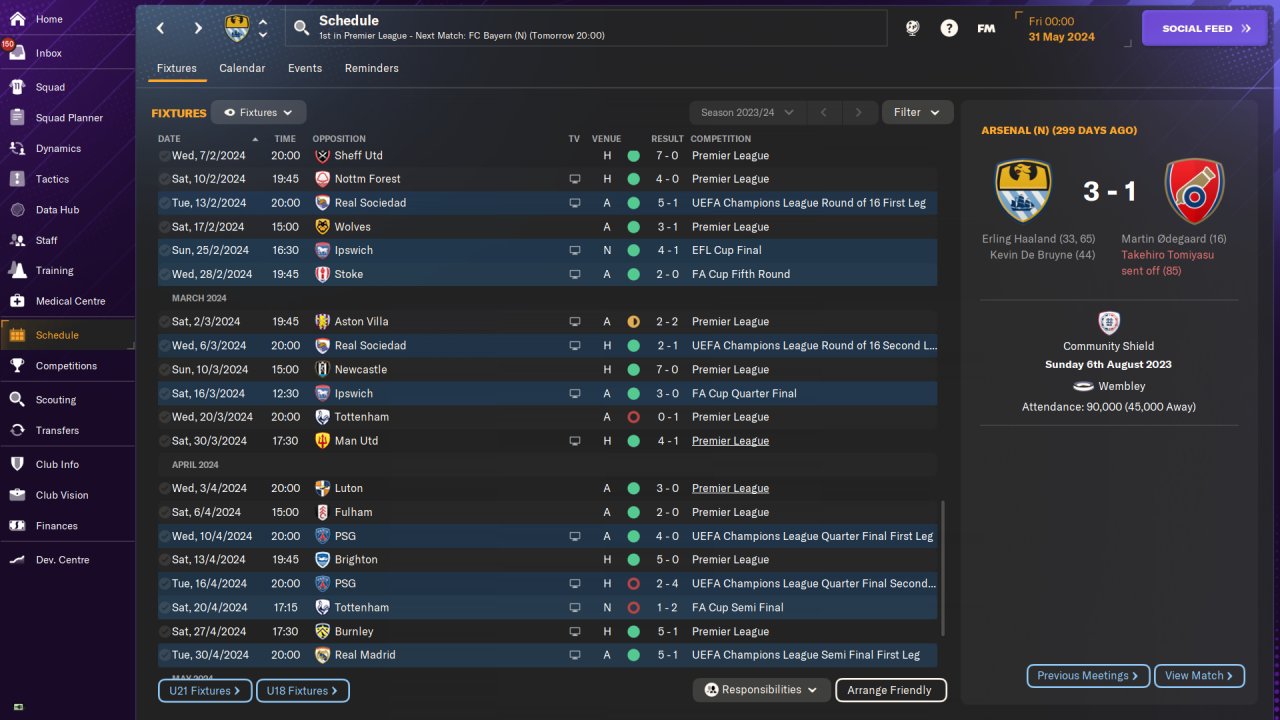The width and height of the screenshot is (1280, 720).
Task: Toggle the check circle for Aston Villa fixture
Action: tap(164, 322)
